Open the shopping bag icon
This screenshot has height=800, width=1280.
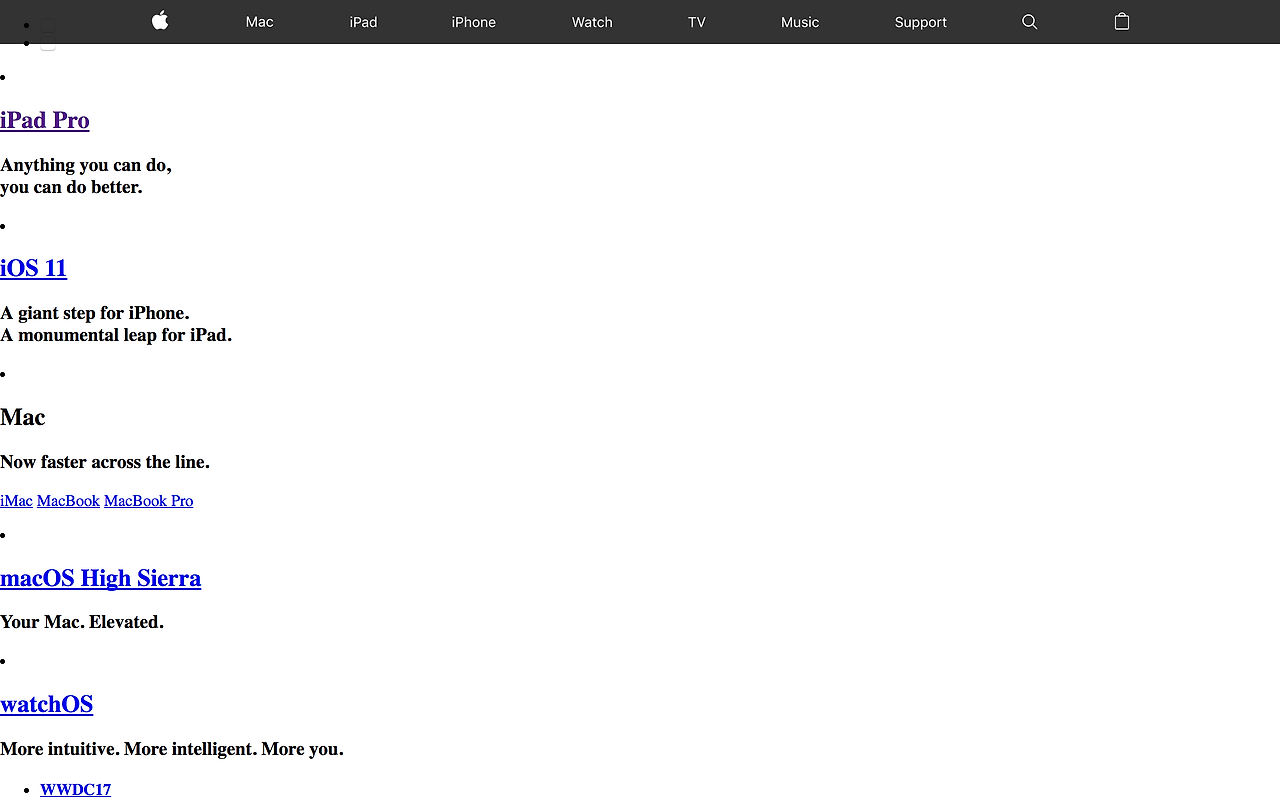coord(1122,21)
